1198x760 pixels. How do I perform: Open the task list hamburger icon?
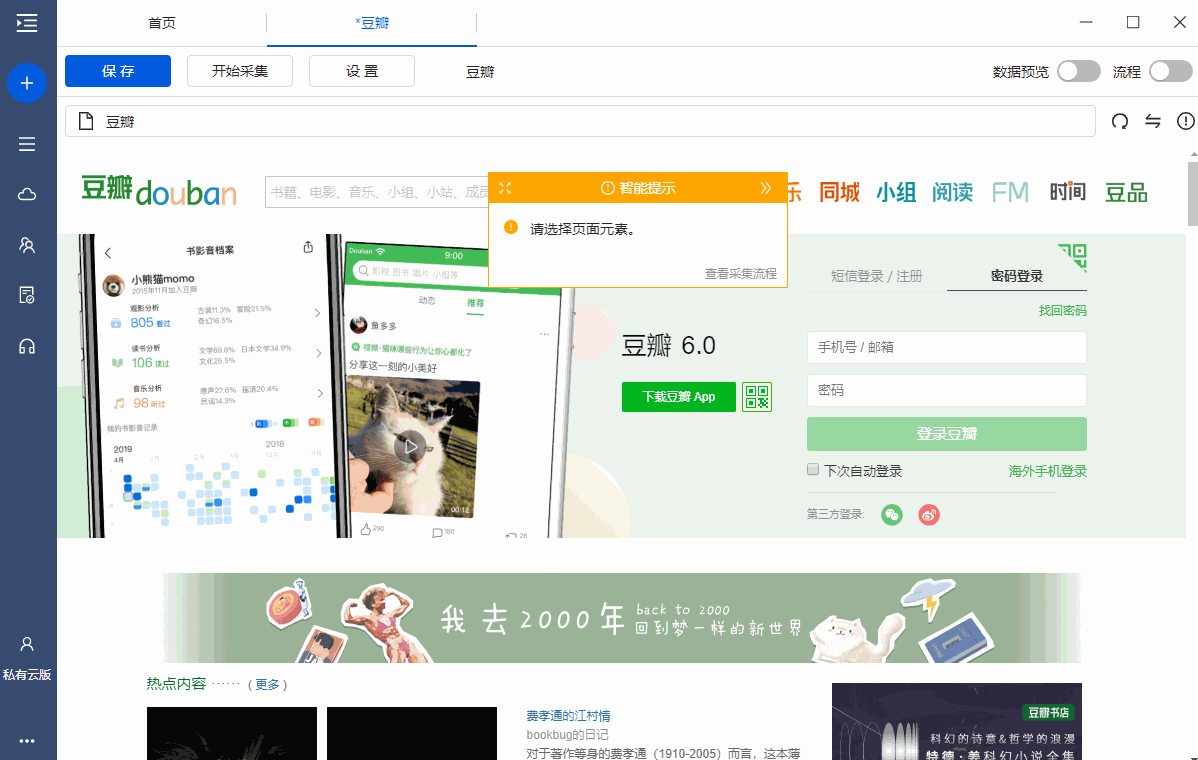pos(27,144)
